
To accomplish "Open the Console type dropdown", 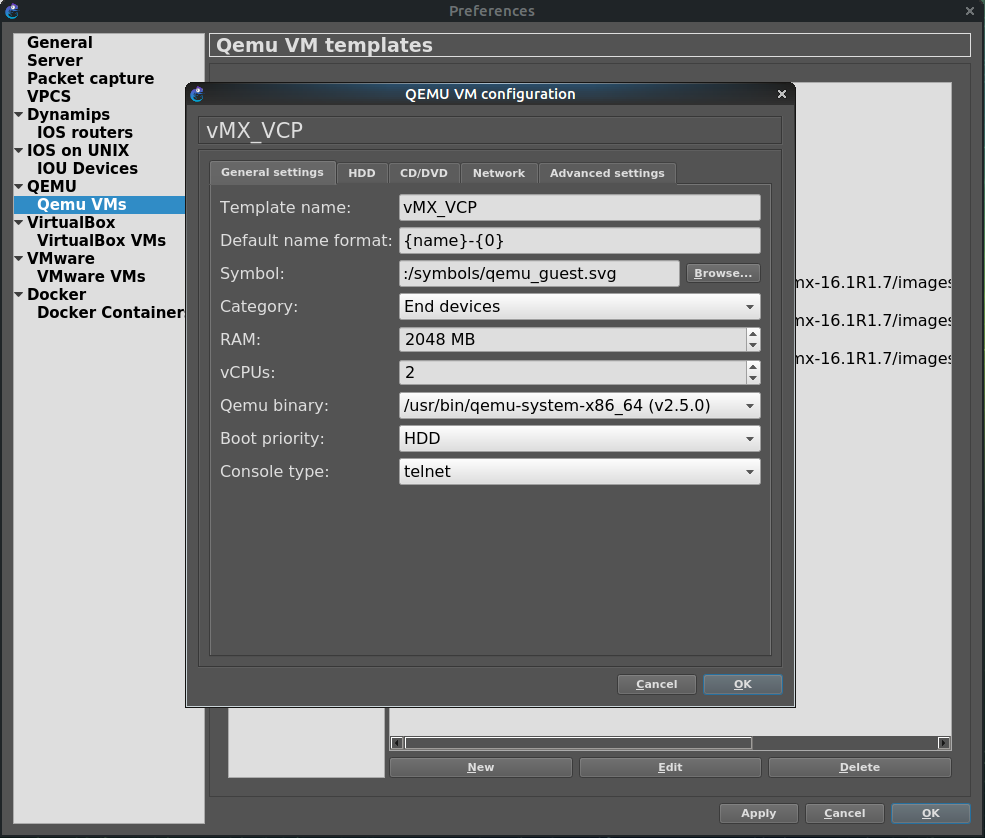I will 580,472.
